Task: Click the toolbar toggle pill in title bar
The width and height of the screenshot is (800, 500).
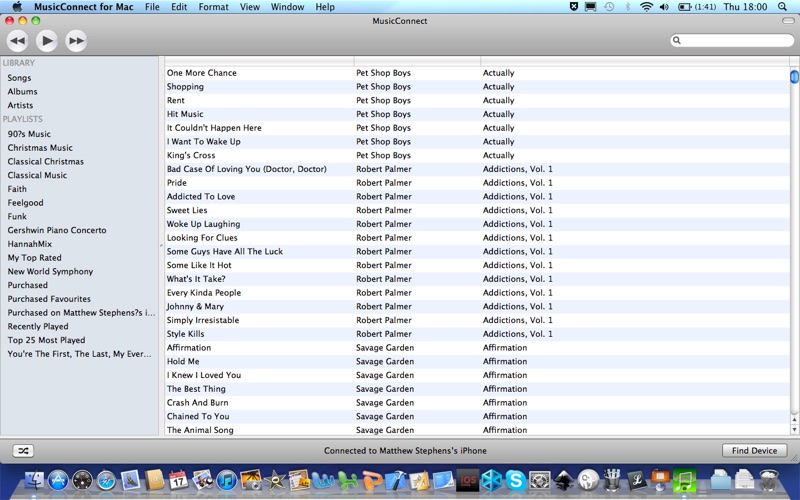Action: tap(788, 21)
